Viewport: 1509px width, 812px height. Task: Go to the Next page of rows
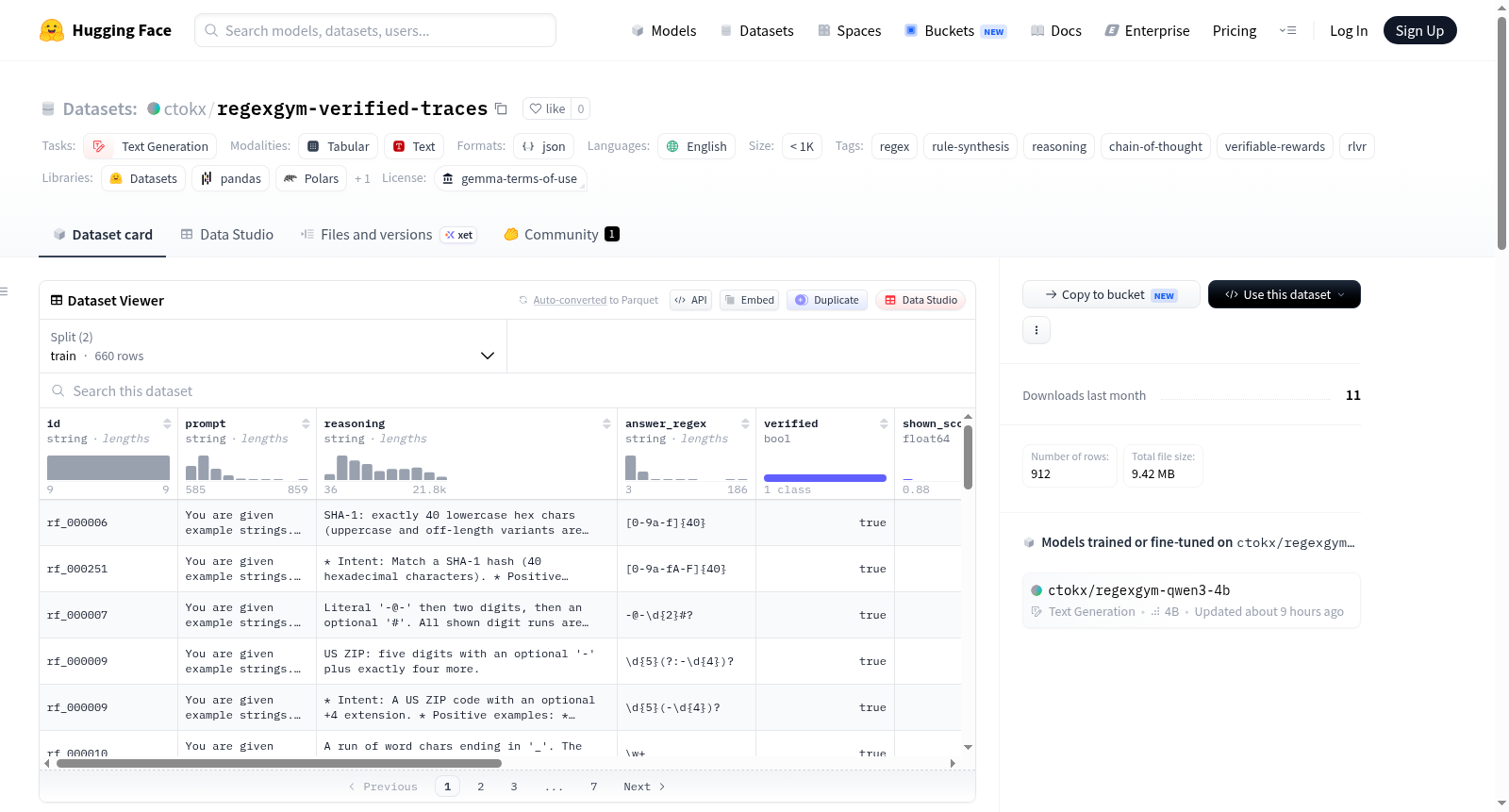click(644, 787)
